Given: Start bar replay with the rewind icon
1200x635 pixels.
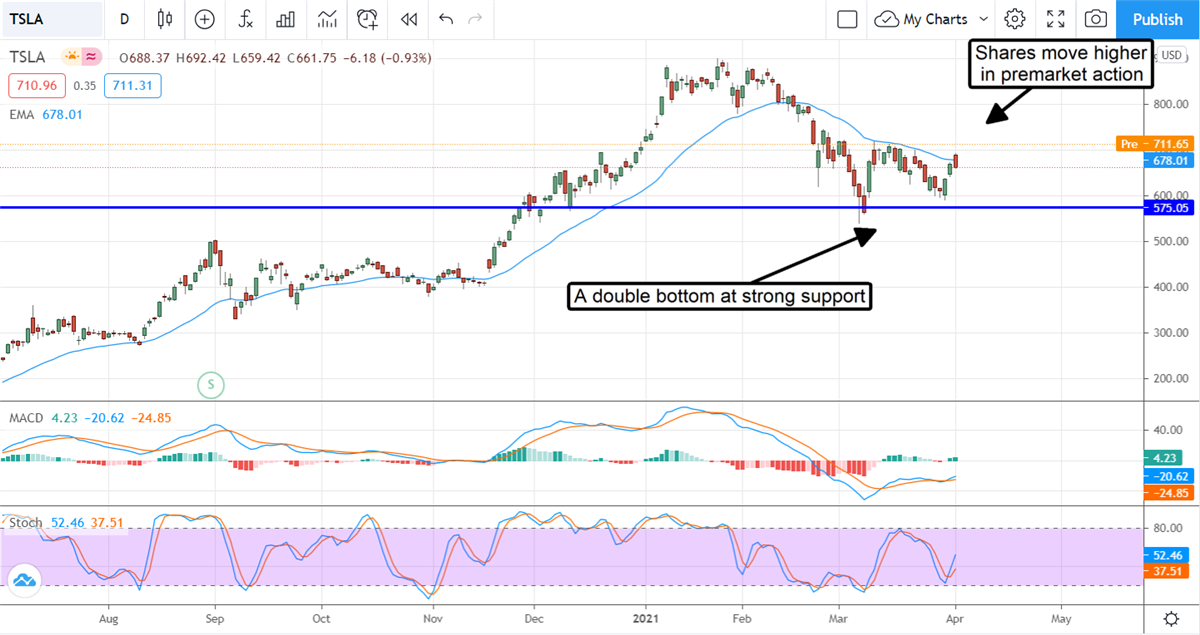Looking at the screenshot, I should (408, 19).
